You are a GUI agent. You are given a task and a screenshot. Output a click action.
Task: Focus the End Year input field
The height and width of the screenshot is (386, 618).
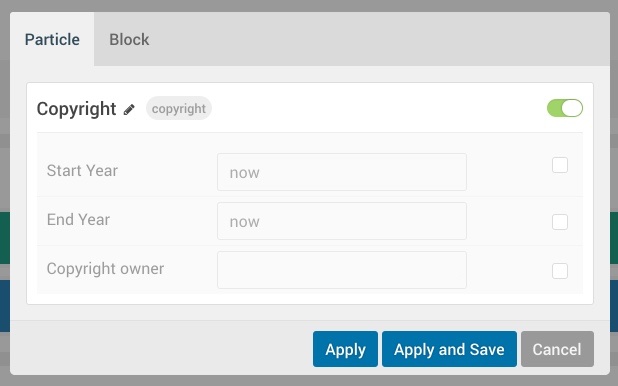342,221
